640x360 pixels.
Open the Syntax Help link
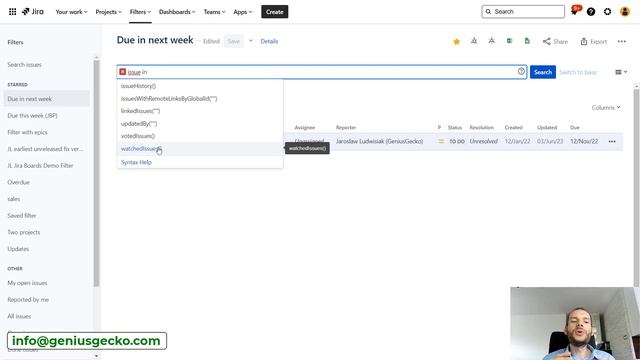coord(136,162)
